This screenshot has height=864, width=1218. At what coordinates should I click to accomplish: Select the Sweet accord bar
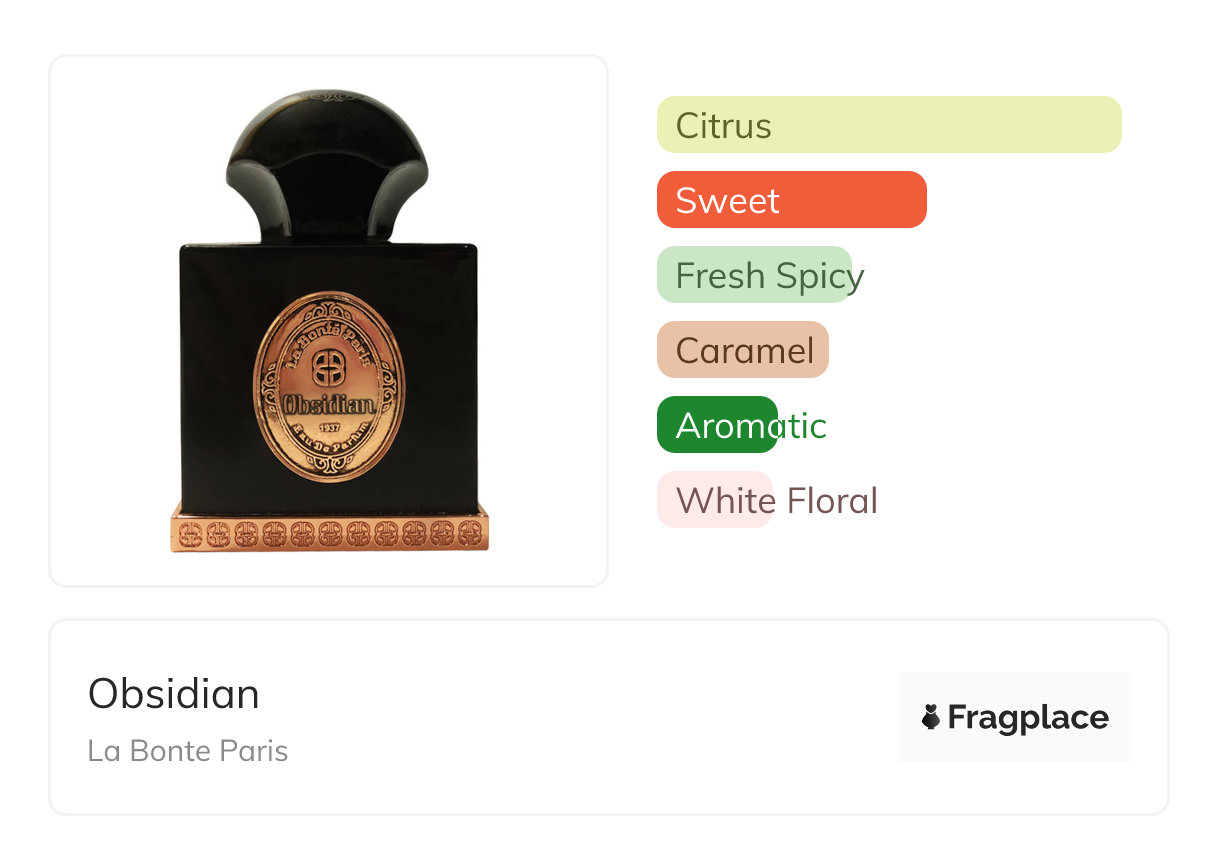click(x=792, y=200)
